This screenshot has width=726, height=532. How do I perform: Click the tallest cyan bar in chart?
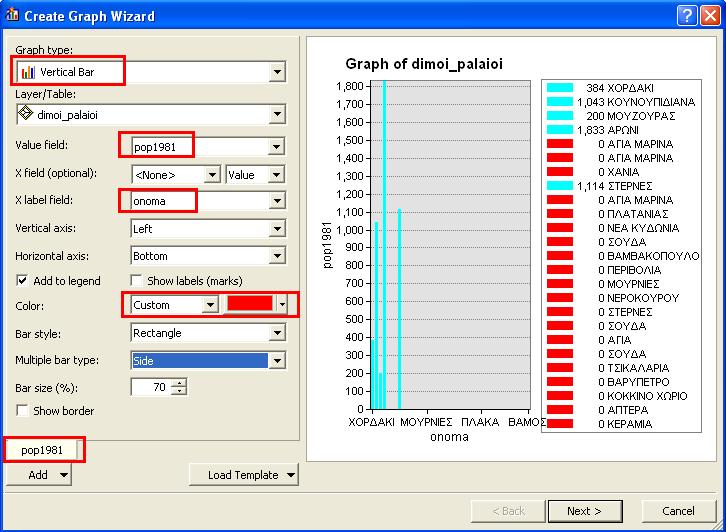pos(384,244)
